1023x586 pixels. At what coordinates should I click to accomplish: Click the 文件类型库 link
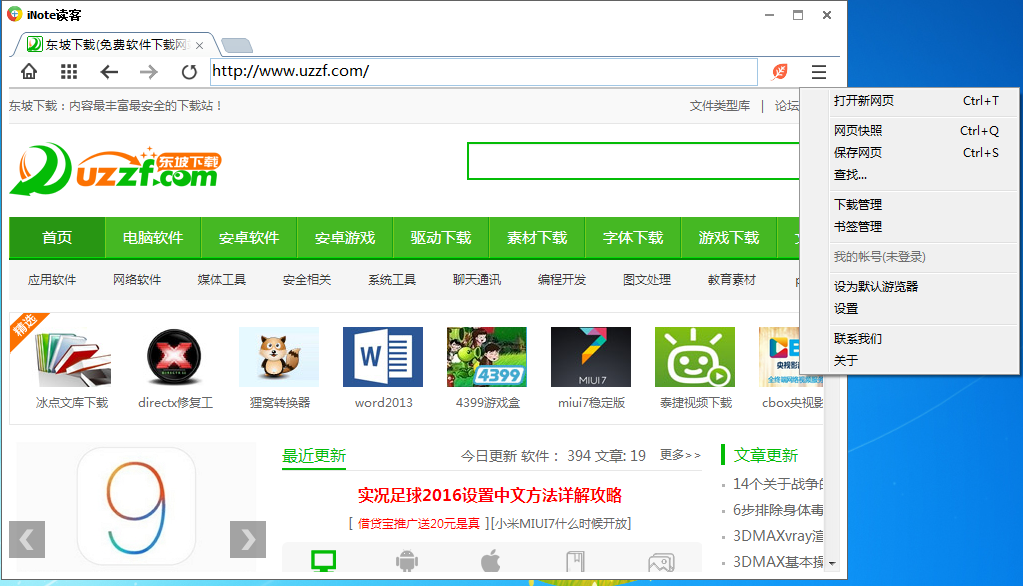click(x=720, y=106)
